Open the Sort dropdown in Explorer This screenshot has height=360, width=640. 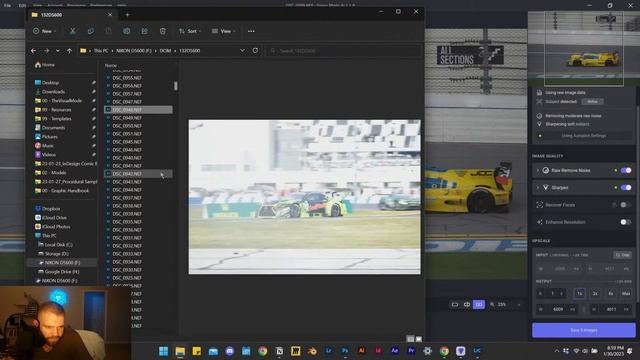pos(190,31)
